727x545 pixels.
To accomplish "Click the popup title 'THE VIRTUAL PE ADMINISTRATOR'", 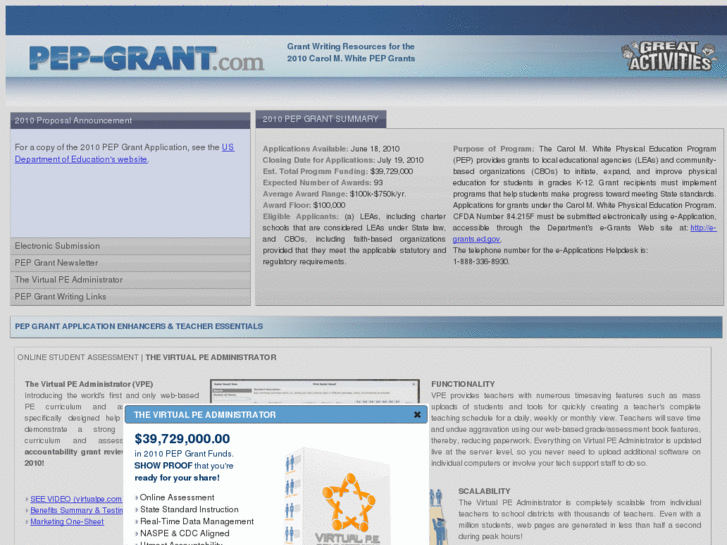I will 205,415.
